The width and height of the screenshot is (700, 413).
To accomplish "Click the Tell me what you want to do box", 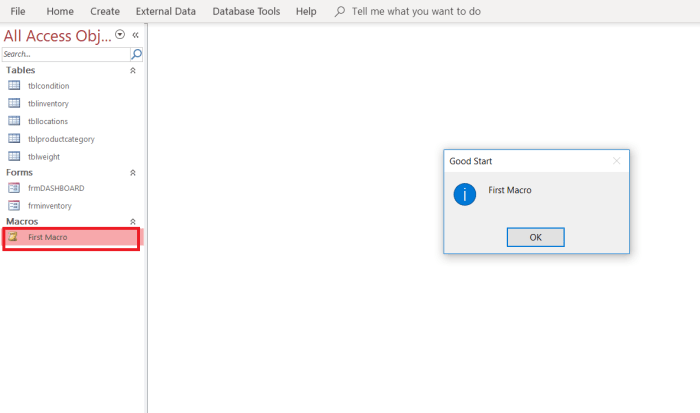I will (x=416, y=11).
